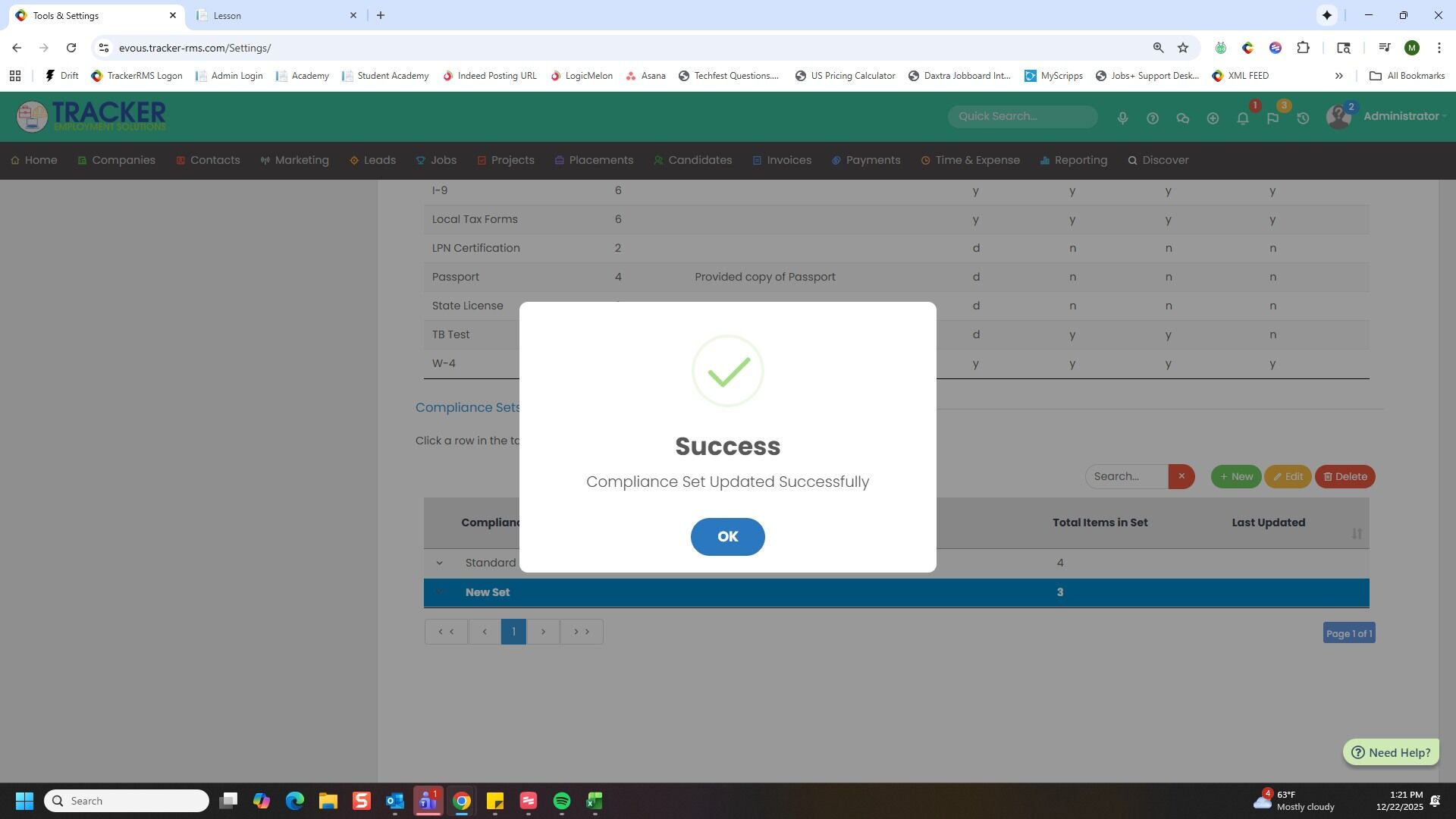
Task: Expand the Standard compliance set row
Action: [439, 563]
